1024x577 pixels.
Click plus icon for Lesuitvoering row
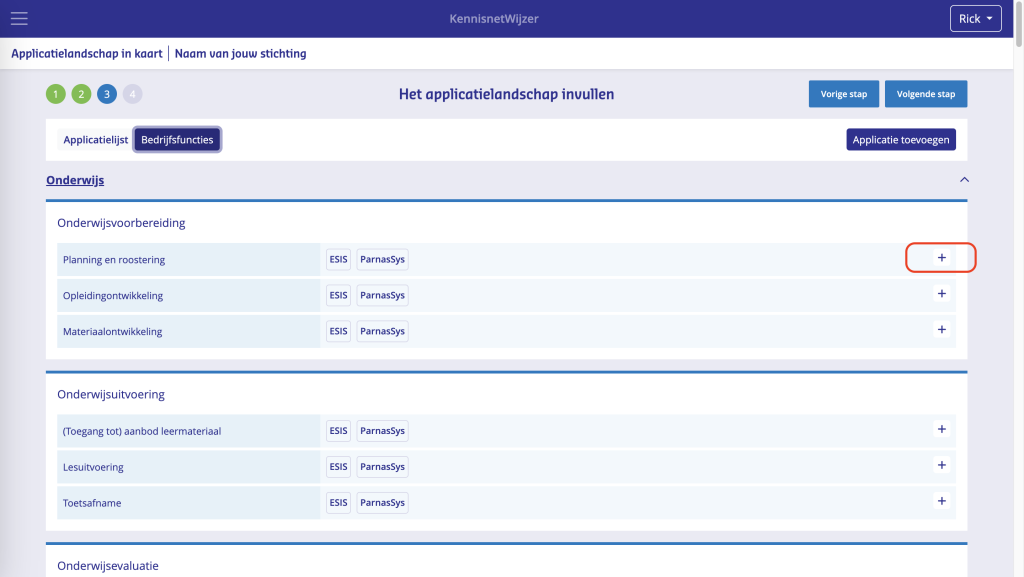[941, 465]
